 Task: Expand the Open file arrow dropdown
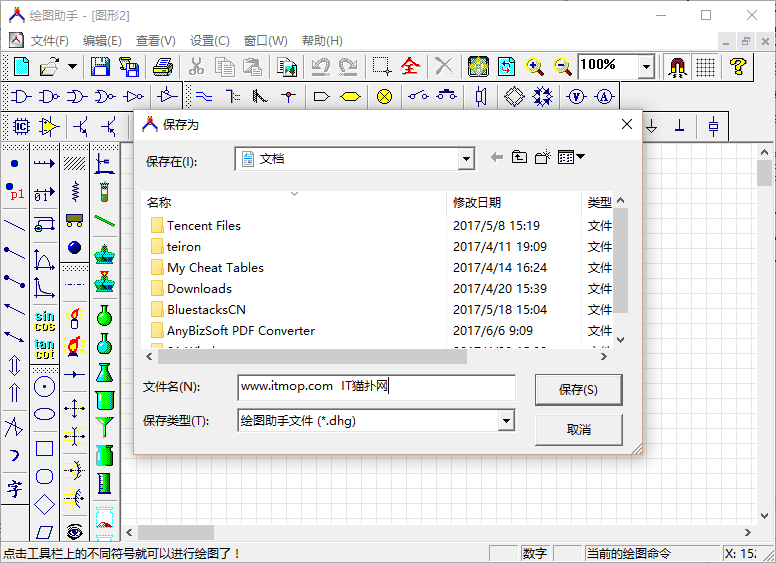(72, 66)
